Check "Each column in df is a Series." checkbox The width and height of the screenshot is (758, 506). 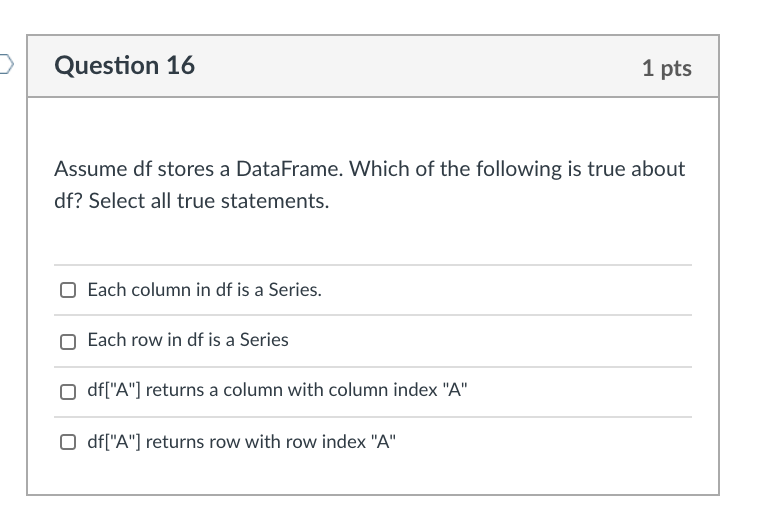[68, 291]
